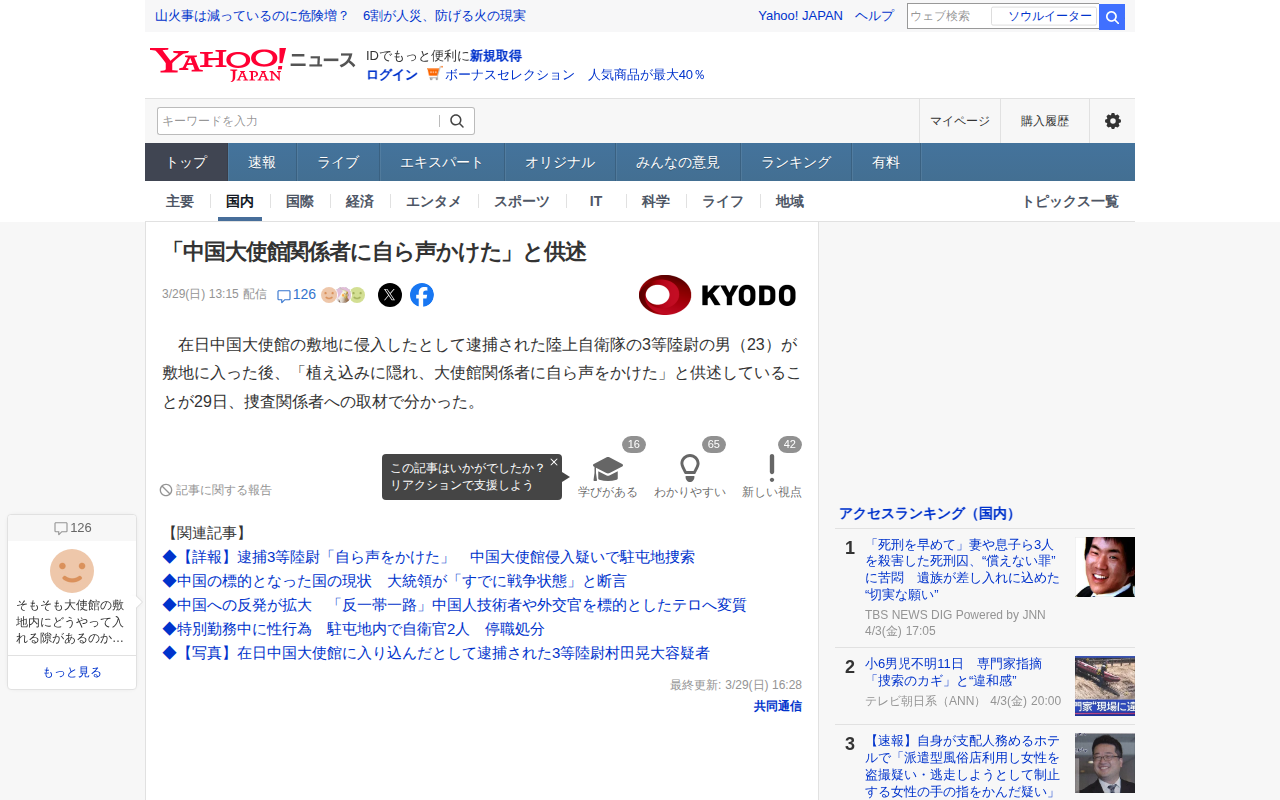The width and height of the screenshot is (1280, 800).
Task: Share article on X
Action: click(390, 295)
